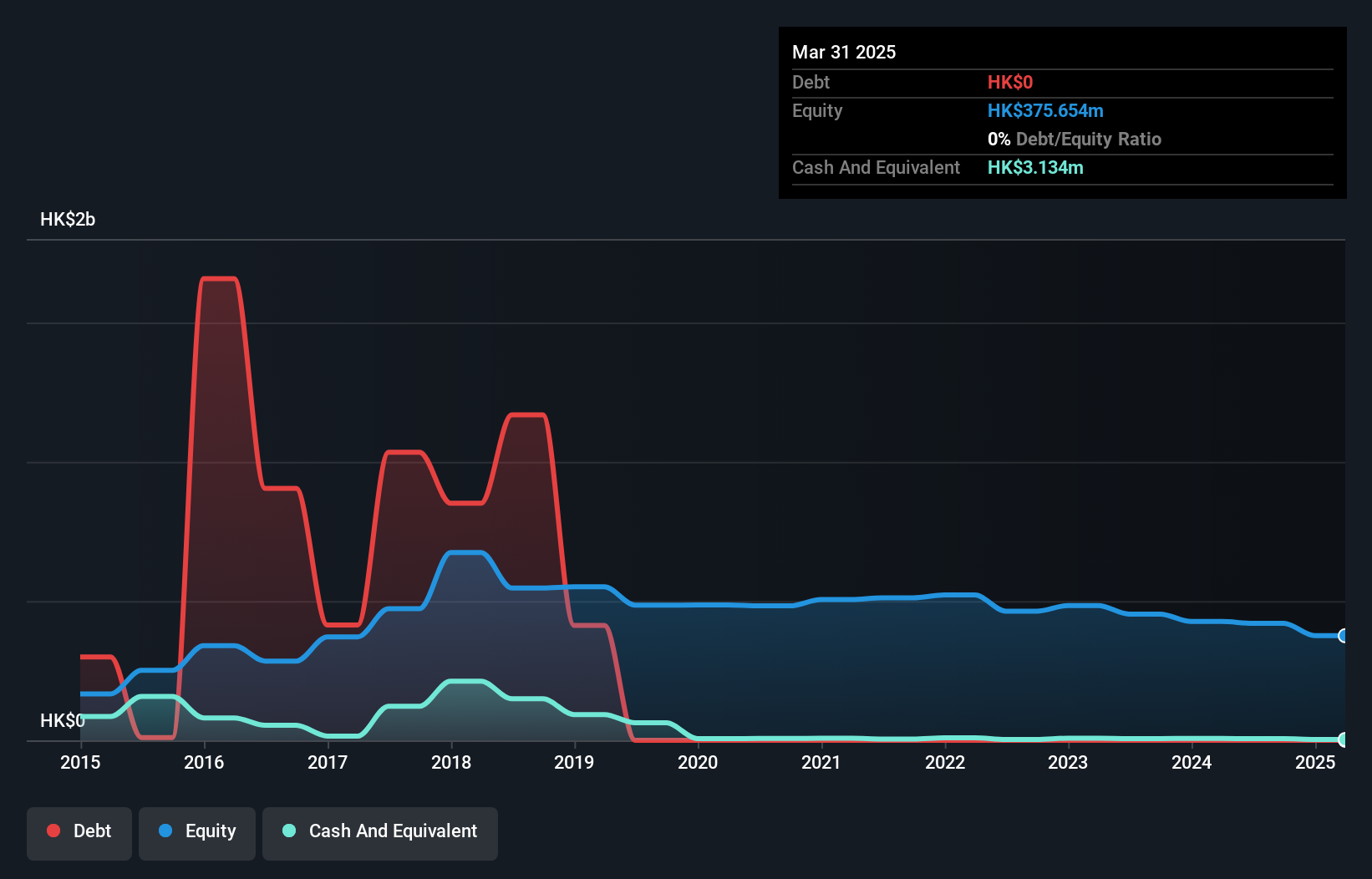Select the 2025 year label
The image size is (1372, 879).
(1315, 762)
